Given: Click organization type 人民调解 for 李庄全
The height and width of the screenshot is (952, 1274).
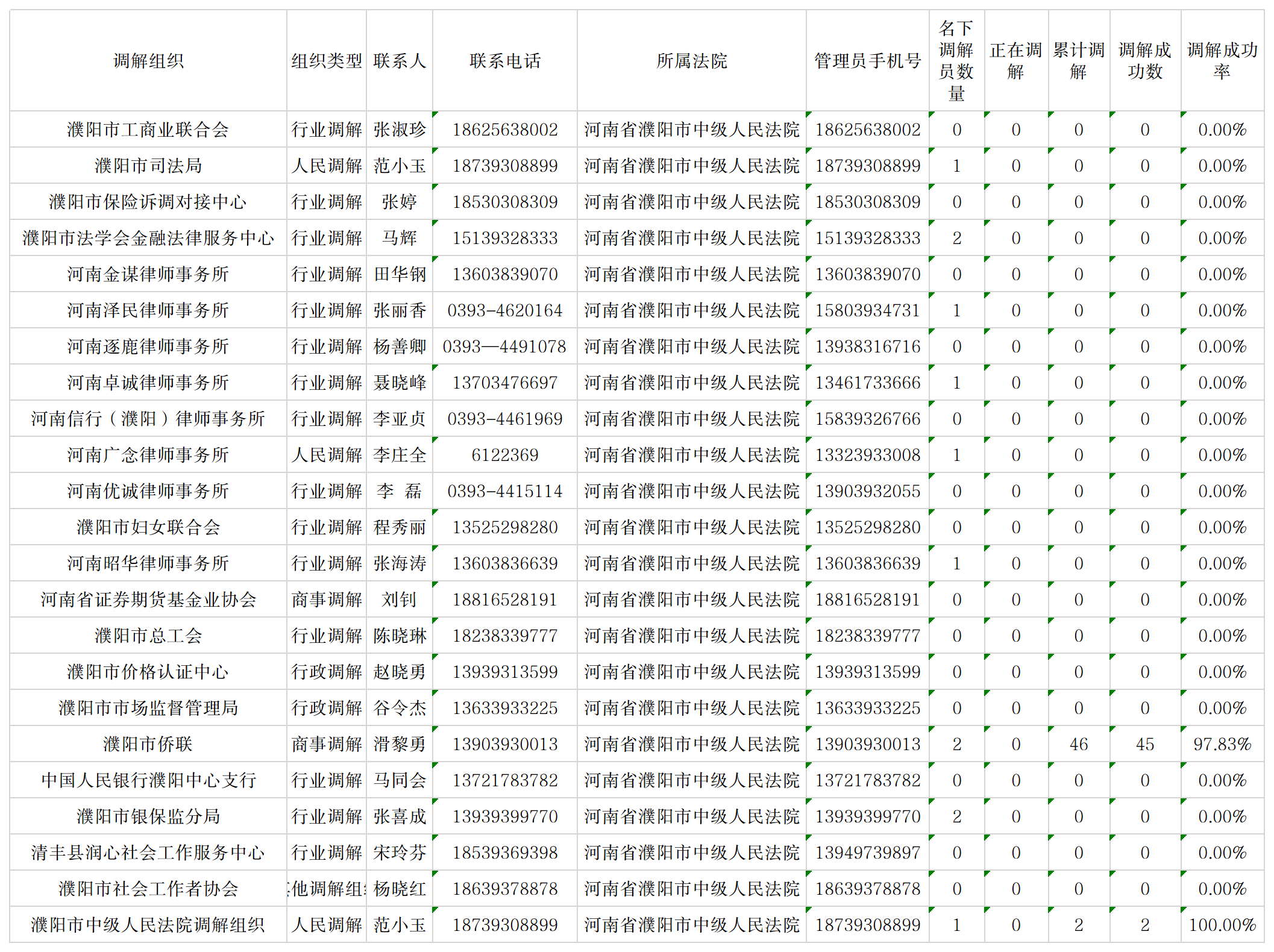Looking at the screenshot, I should [x=327, y=455].
